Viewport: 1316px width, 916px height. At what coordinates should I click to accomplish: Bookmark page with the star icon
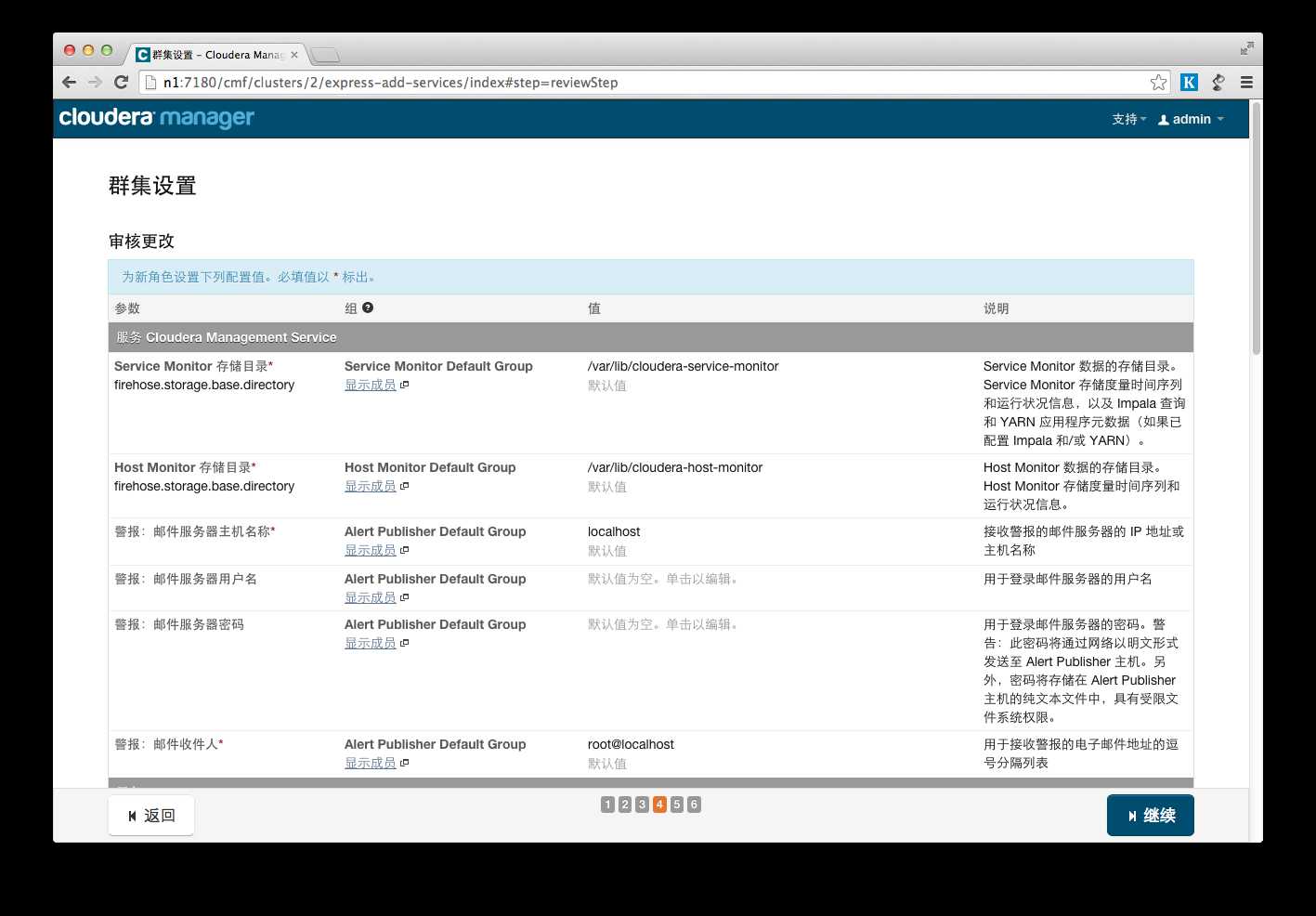tap(1158, 82)
